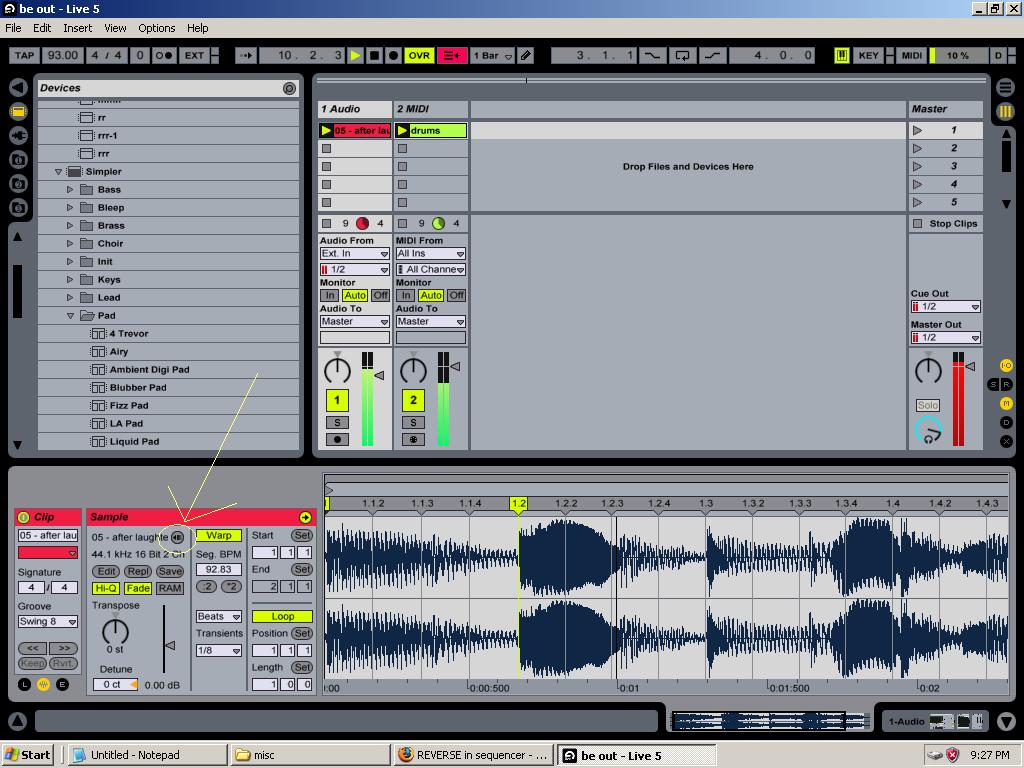The width and height of the screenshot is (1024, 768).
Task: Toggle EXT sync switch
Action: point(194,56)
